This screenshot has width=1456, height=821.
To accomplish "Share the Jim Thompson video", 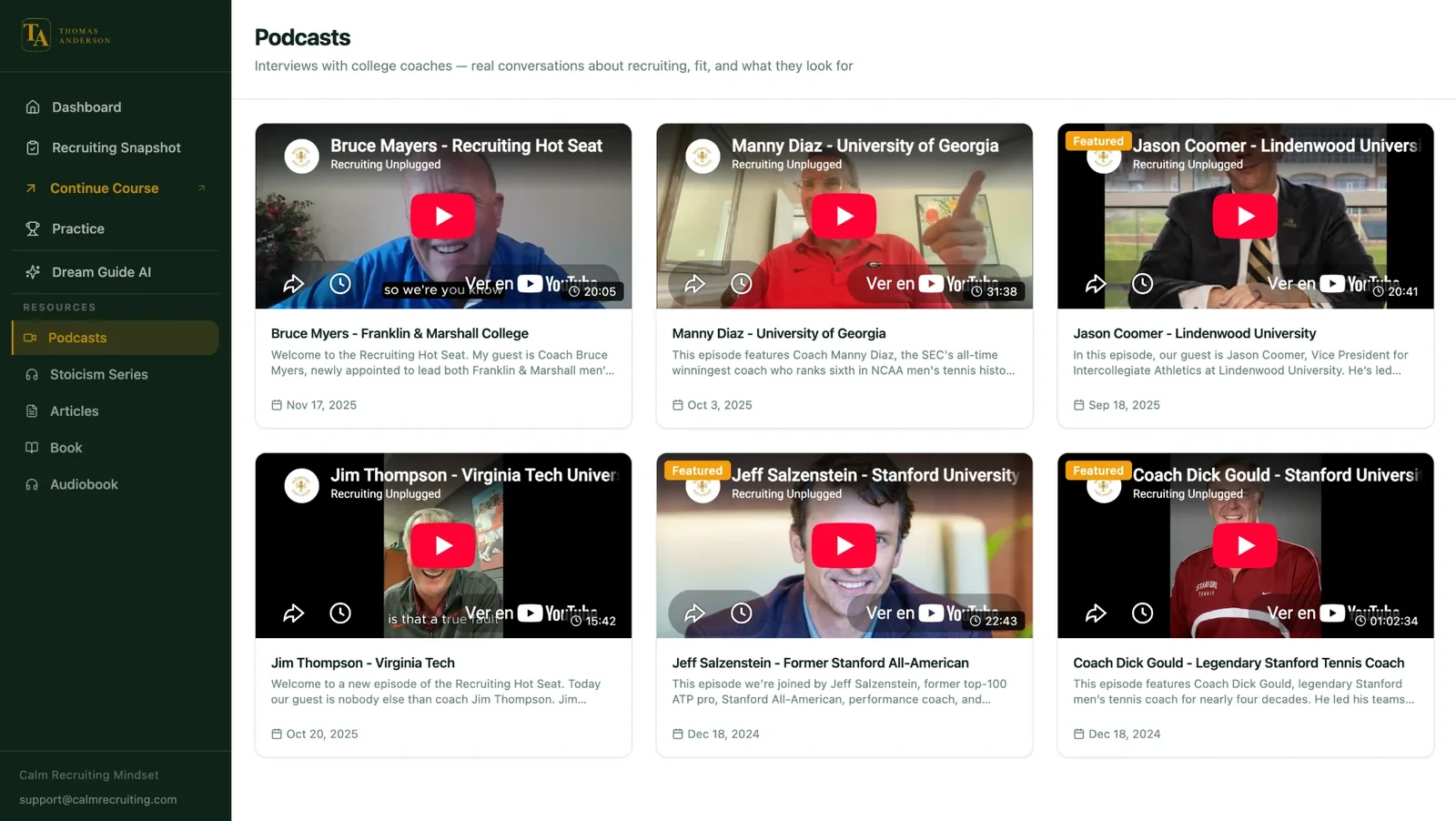I will 294,613.
